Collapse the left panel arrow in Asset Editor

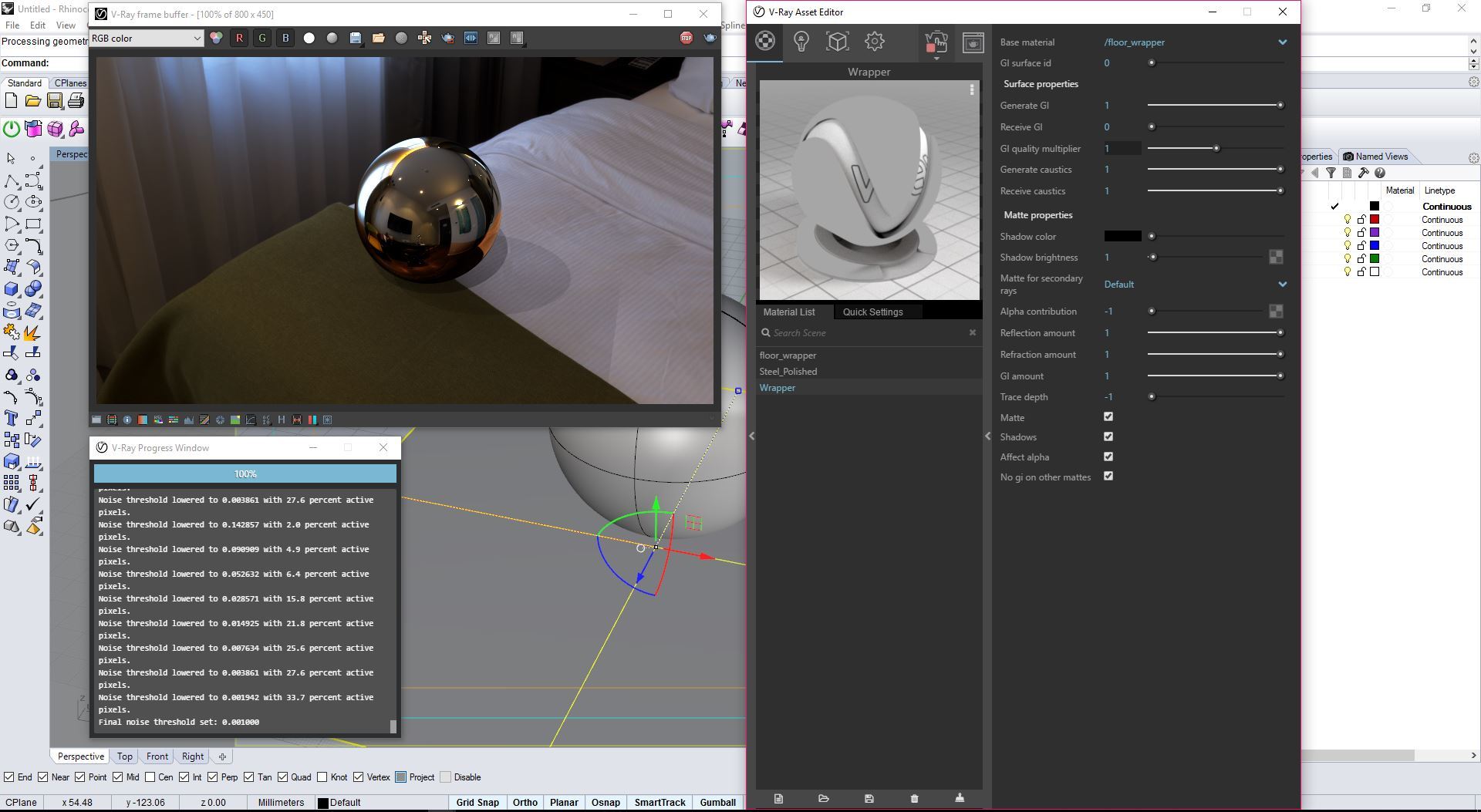752,436
